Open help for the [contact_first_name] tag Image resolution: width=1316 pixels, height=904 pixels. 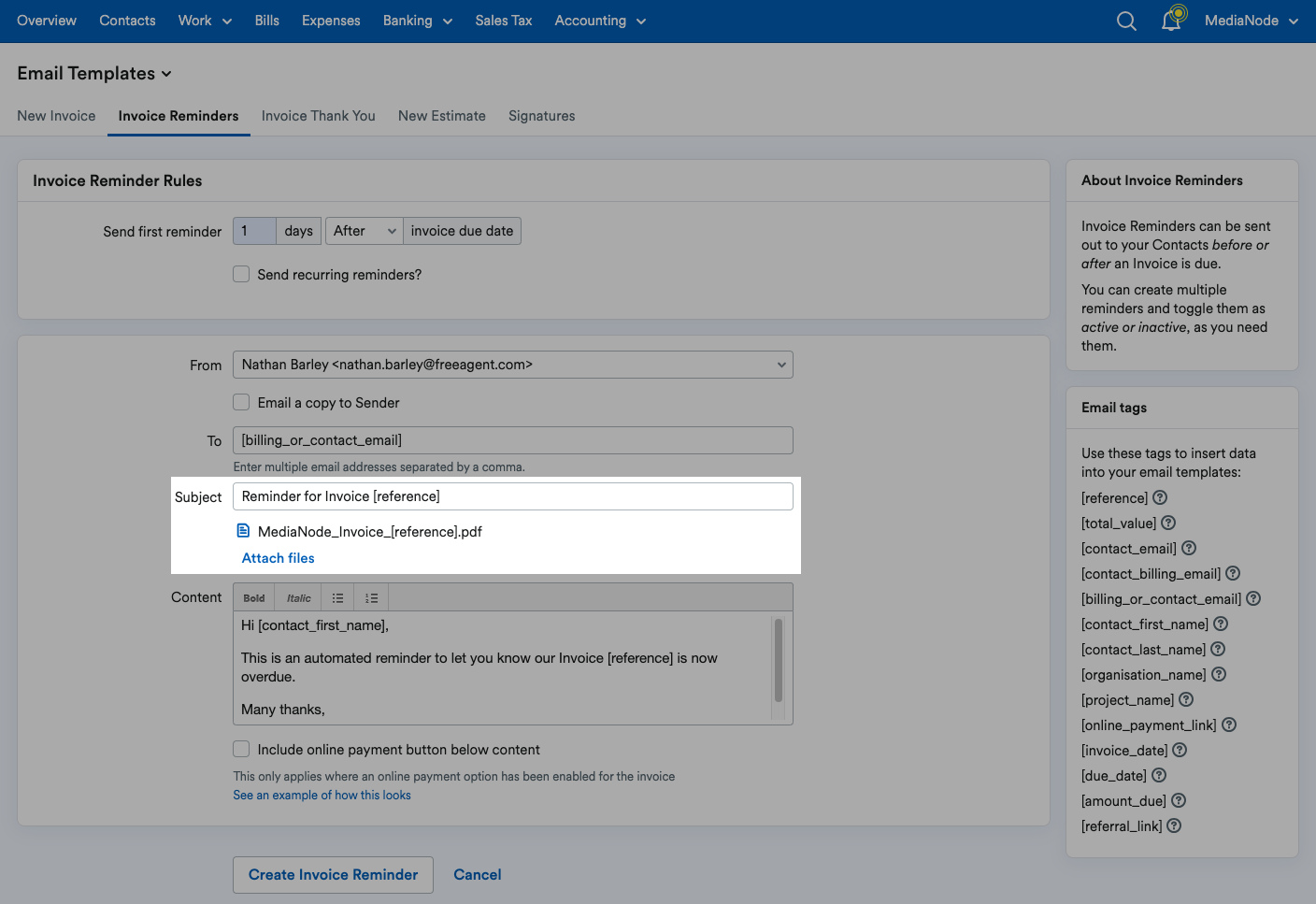[x=1221, y=624]
